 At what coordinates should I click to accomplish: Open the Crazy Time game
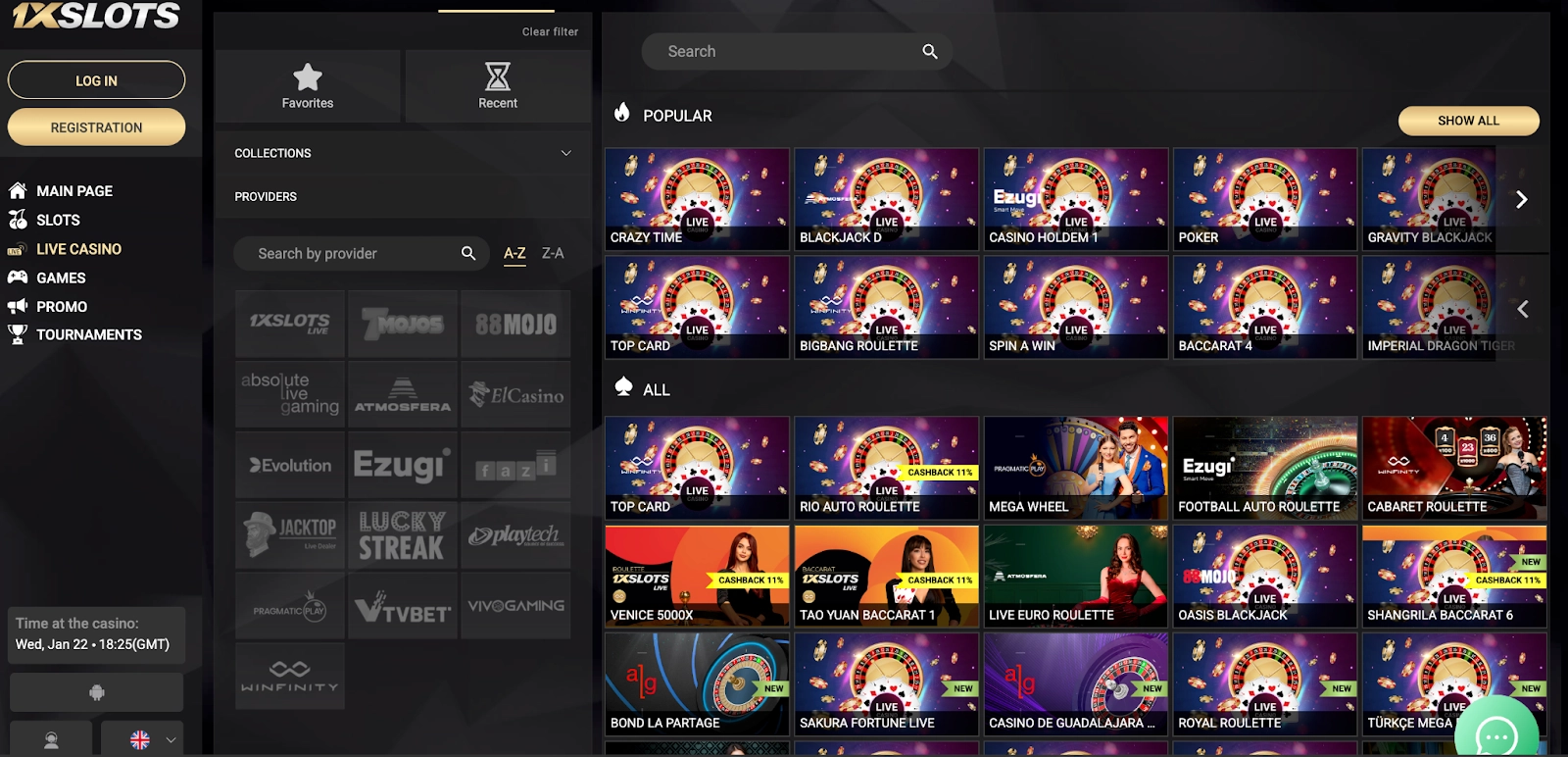697,199
